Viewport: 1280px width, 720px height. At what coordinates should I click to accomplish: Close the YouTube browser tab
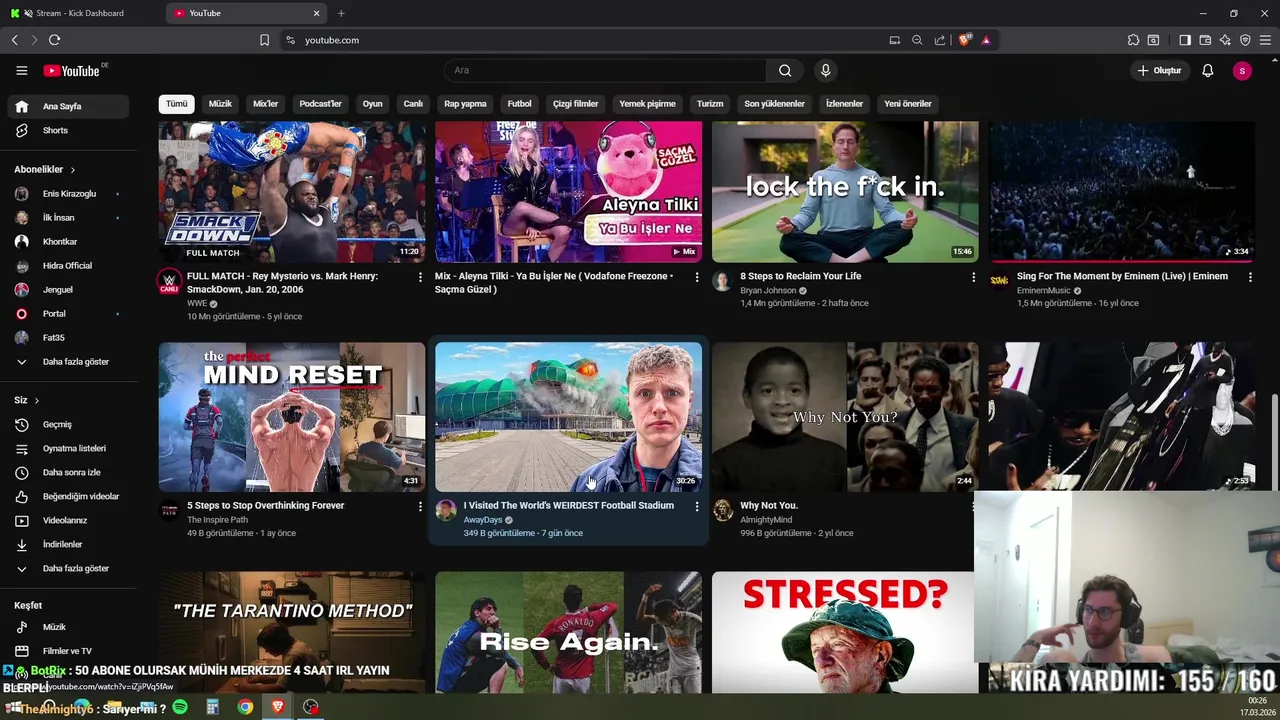point(317,13)
